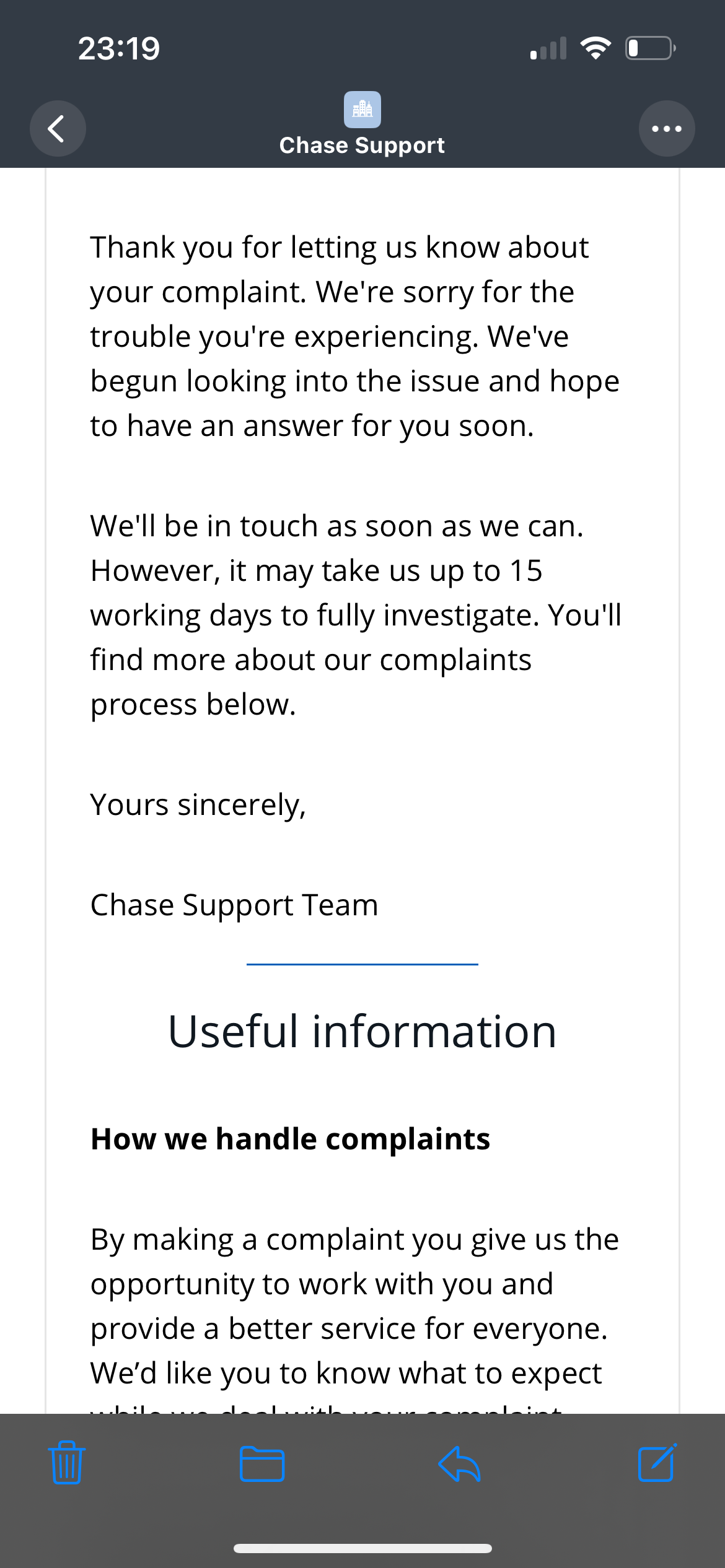This screenshot has width=725, height=1568.
Task: Tap the "Chase Support Team" signature
Action: (234, 905)
